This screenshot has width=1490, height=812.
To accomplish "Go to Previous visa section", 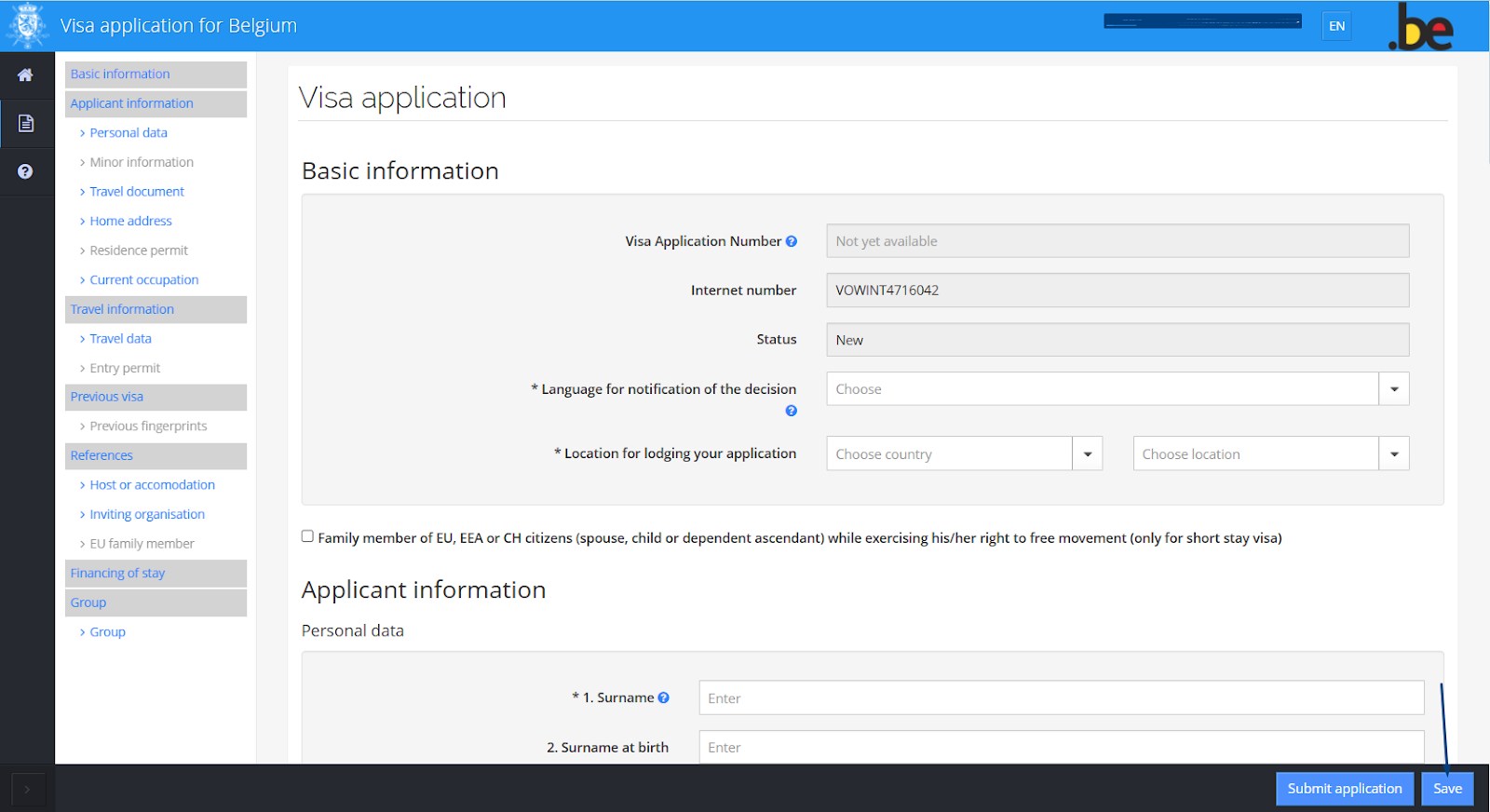I will [x=156, y=397].
